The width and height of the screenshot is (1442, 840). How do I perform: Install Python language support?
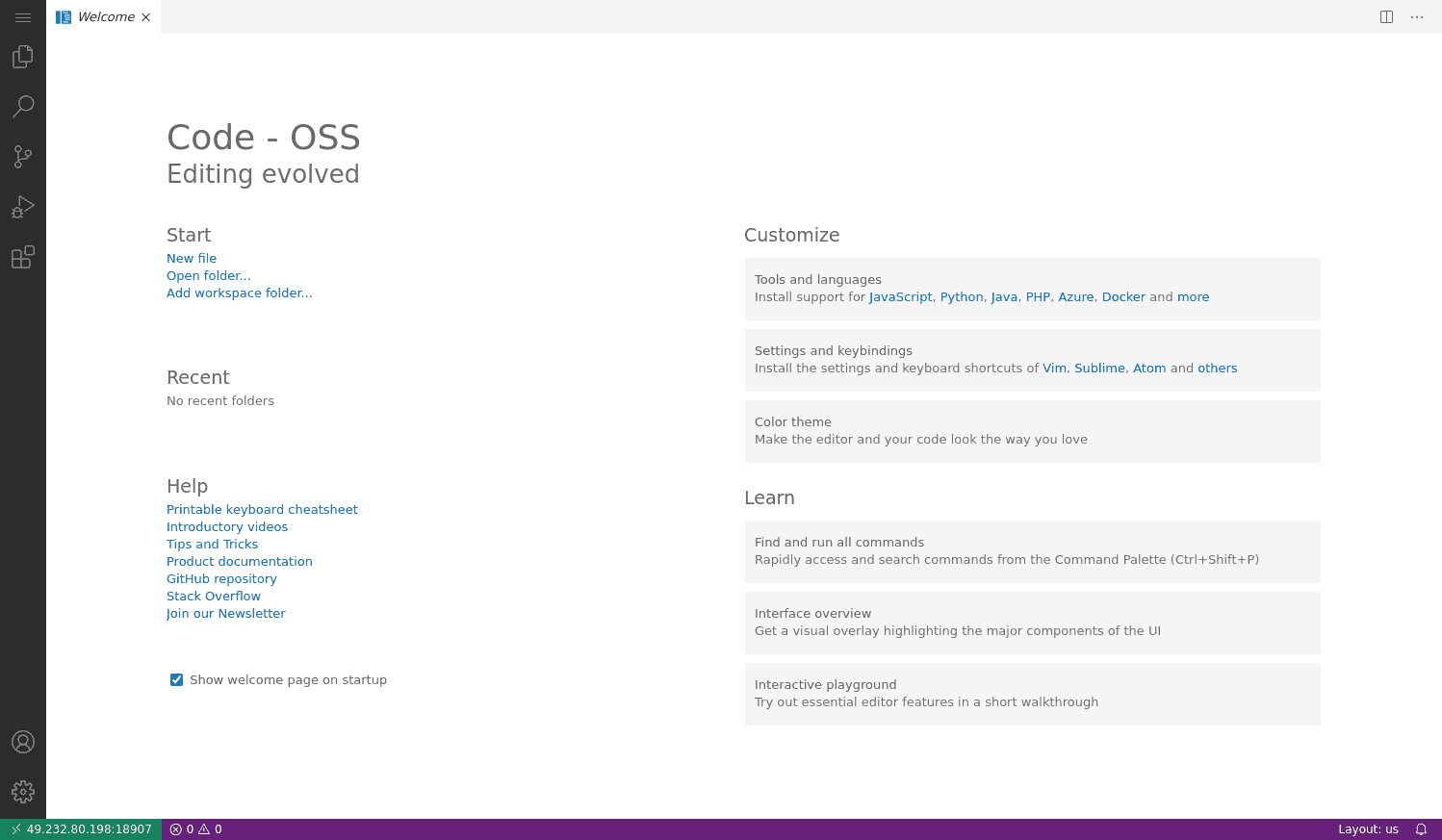point(962,297)
